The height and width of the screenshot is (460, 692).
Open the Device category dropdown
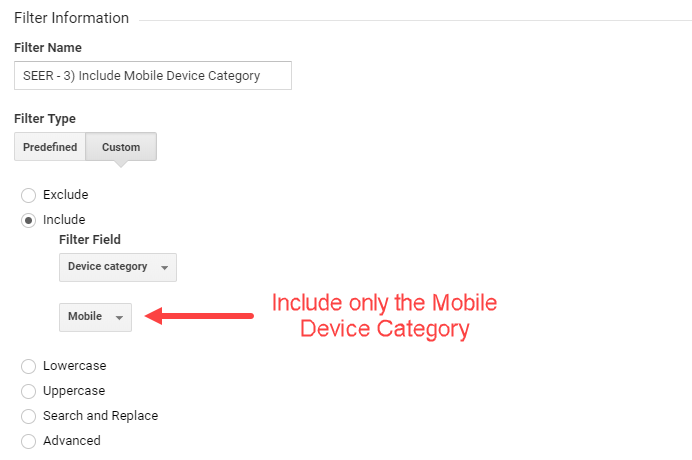pyautogui.click(x=117, y=267)
